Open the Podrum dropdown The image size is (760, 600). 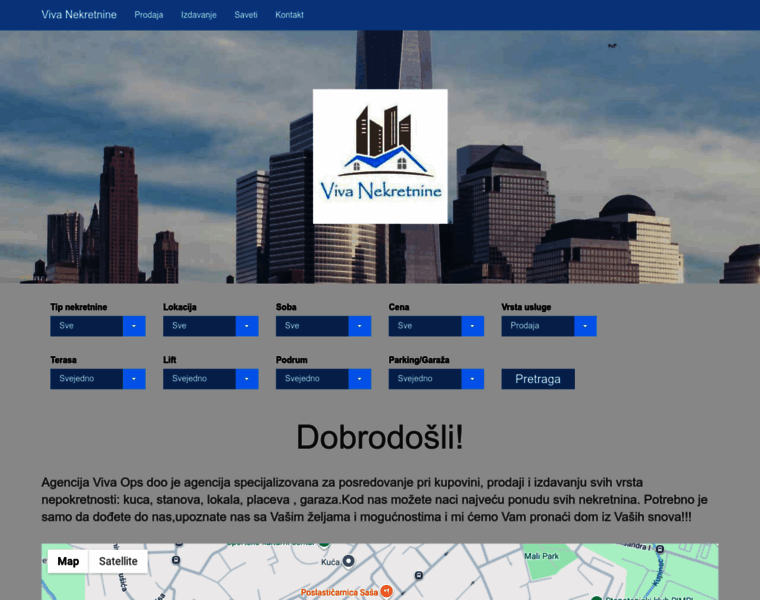coord(323,379)
